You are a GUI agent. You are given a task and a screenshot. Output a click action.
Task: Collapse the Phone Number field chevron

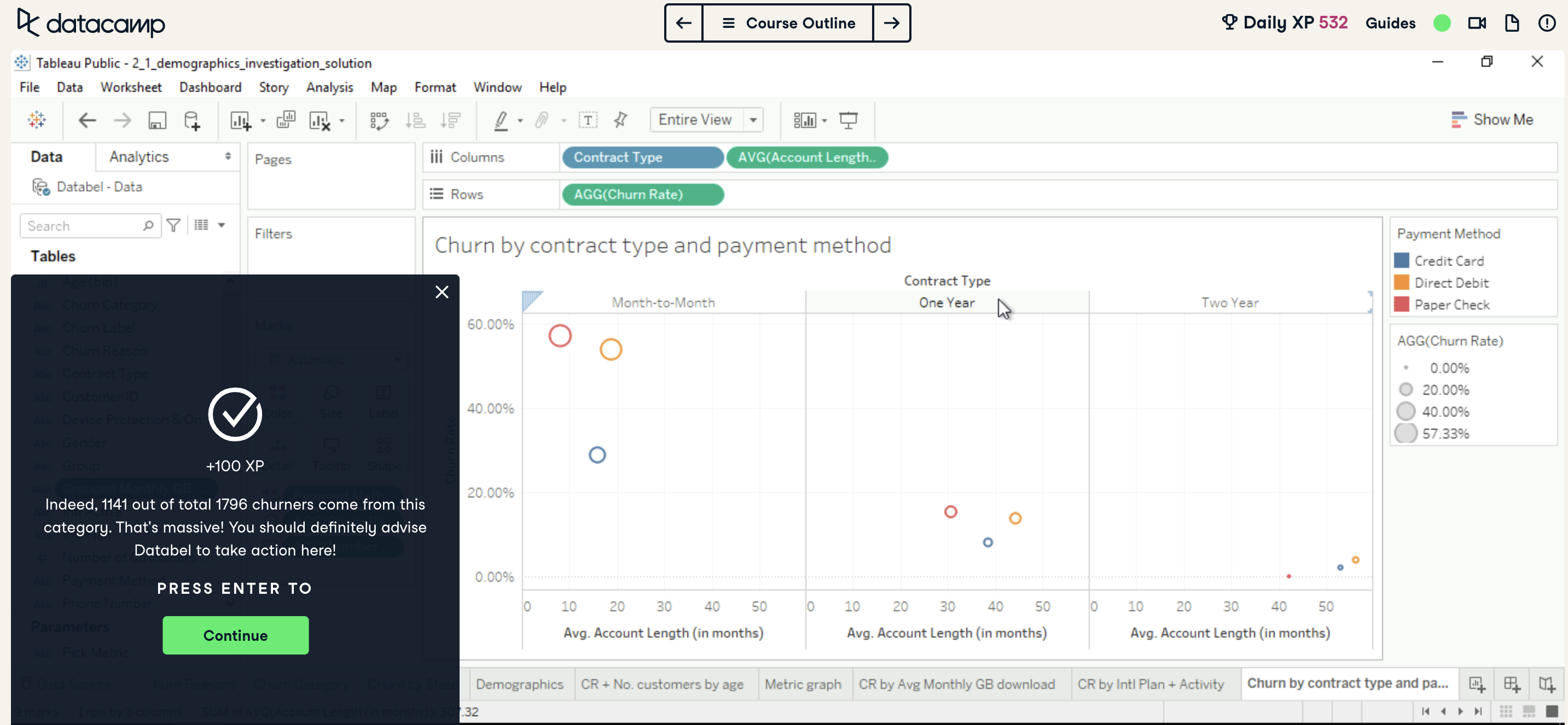[230, 604]
